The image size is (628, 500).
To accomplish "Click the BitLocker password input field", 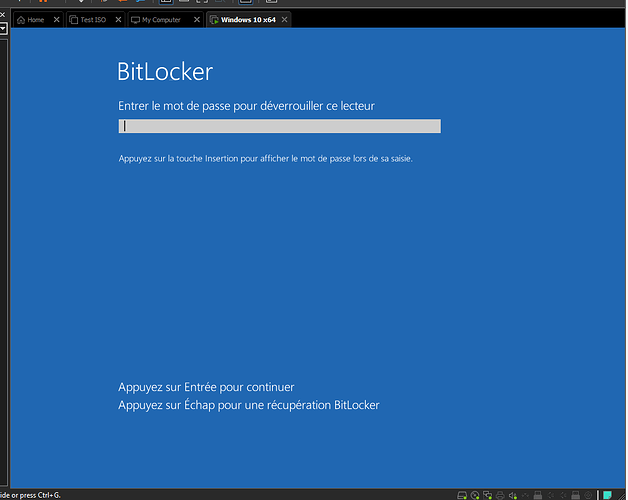I will click(x=279, y=126).
